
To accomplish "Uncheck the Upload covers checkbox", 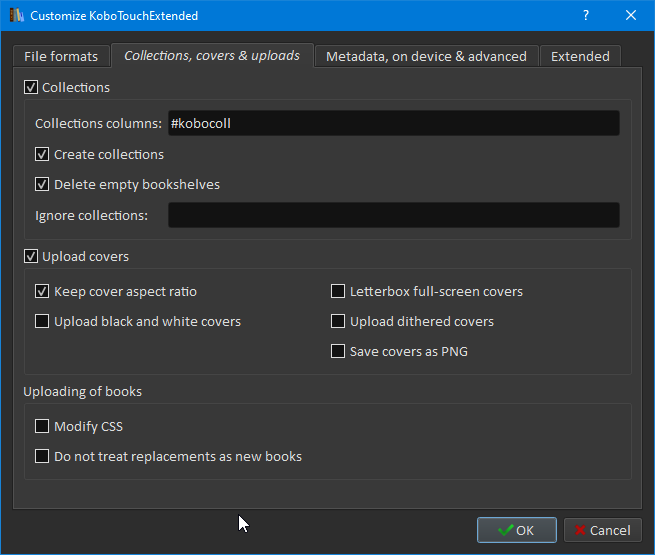I will [31, 256].
